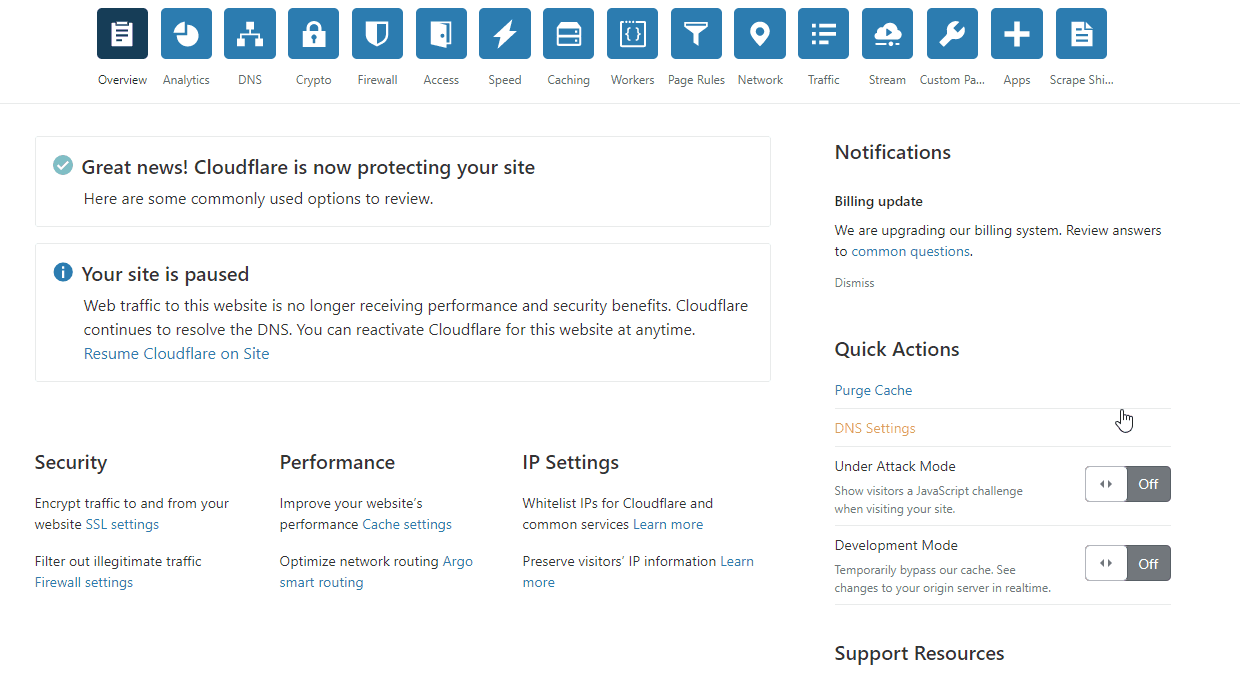Open the Caching drive icon

tap(569, 34)
